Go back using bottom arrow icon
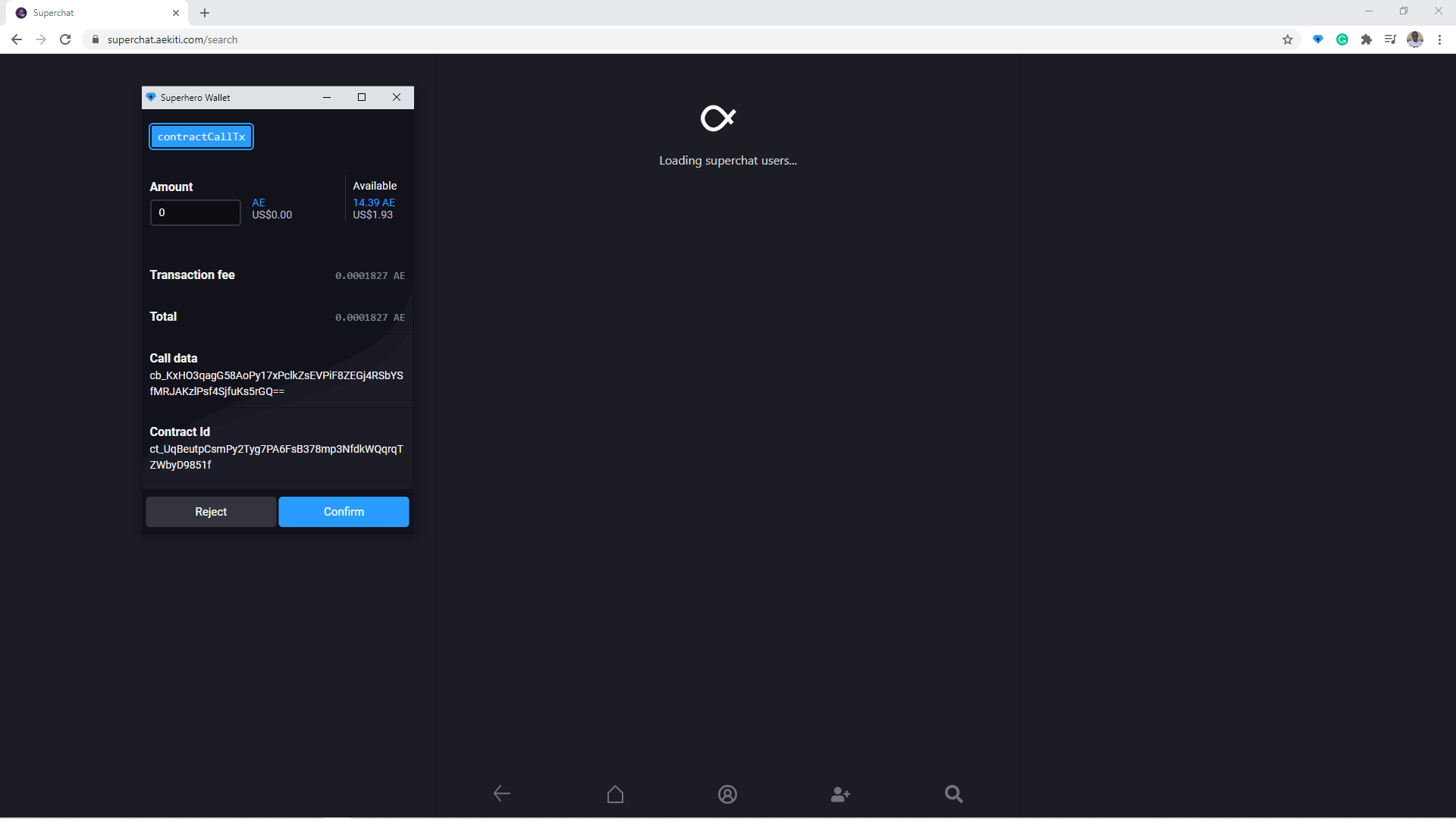The height and width of the screenshot is (819, 1456). [502, 794]
